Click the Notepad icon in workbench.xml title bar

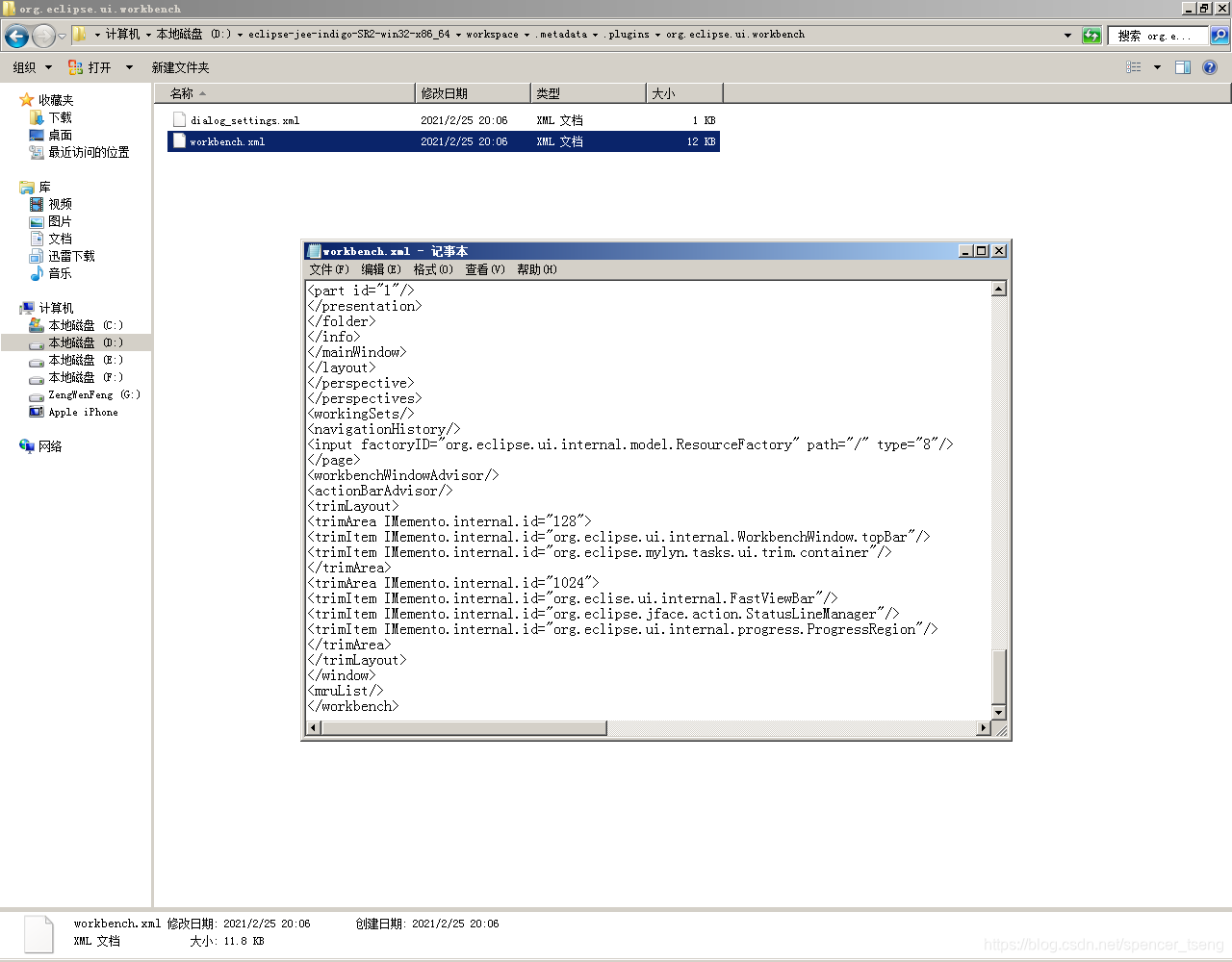314,250
